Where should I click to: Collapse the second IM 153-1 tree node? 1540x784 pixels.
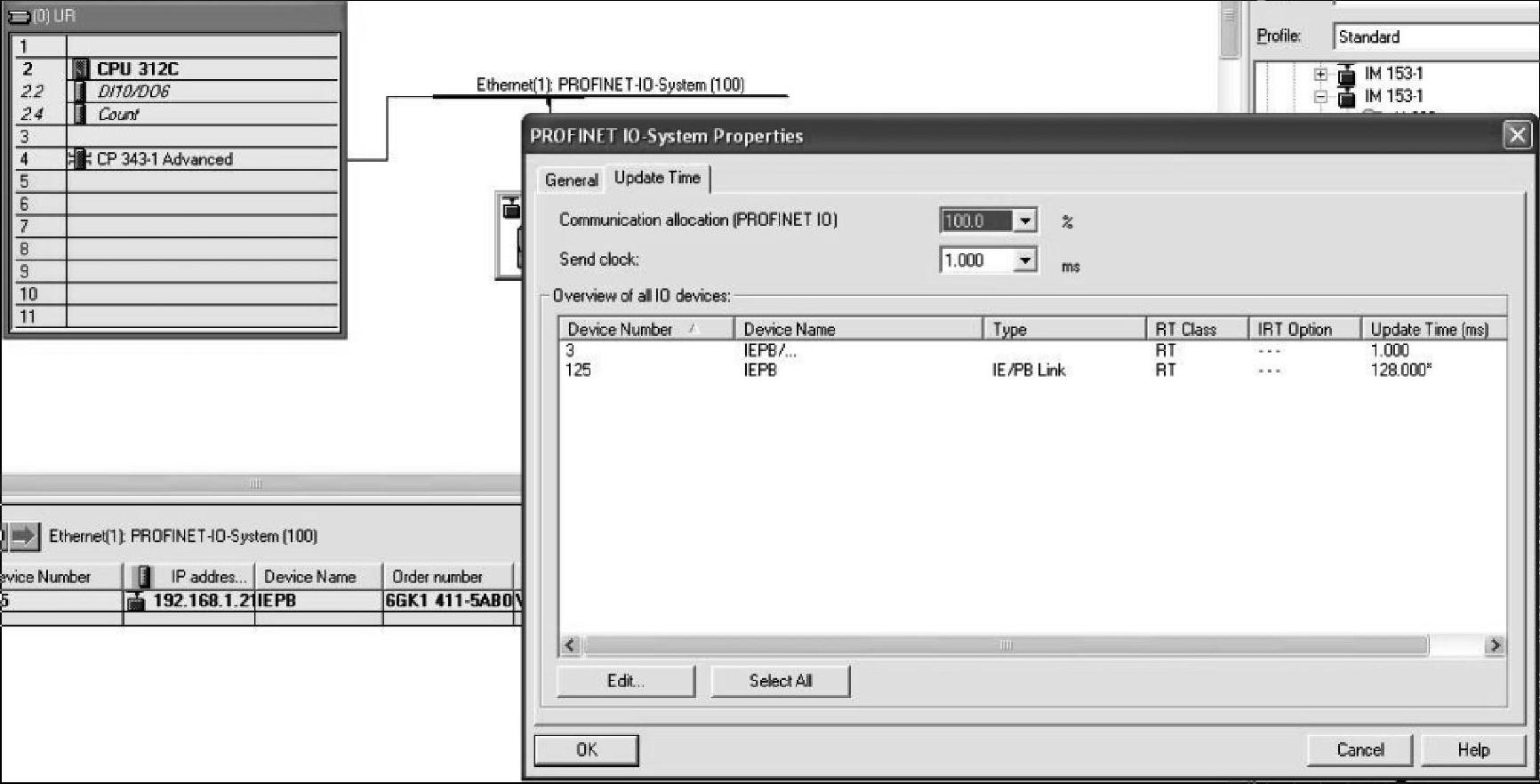pos(1320,96)
